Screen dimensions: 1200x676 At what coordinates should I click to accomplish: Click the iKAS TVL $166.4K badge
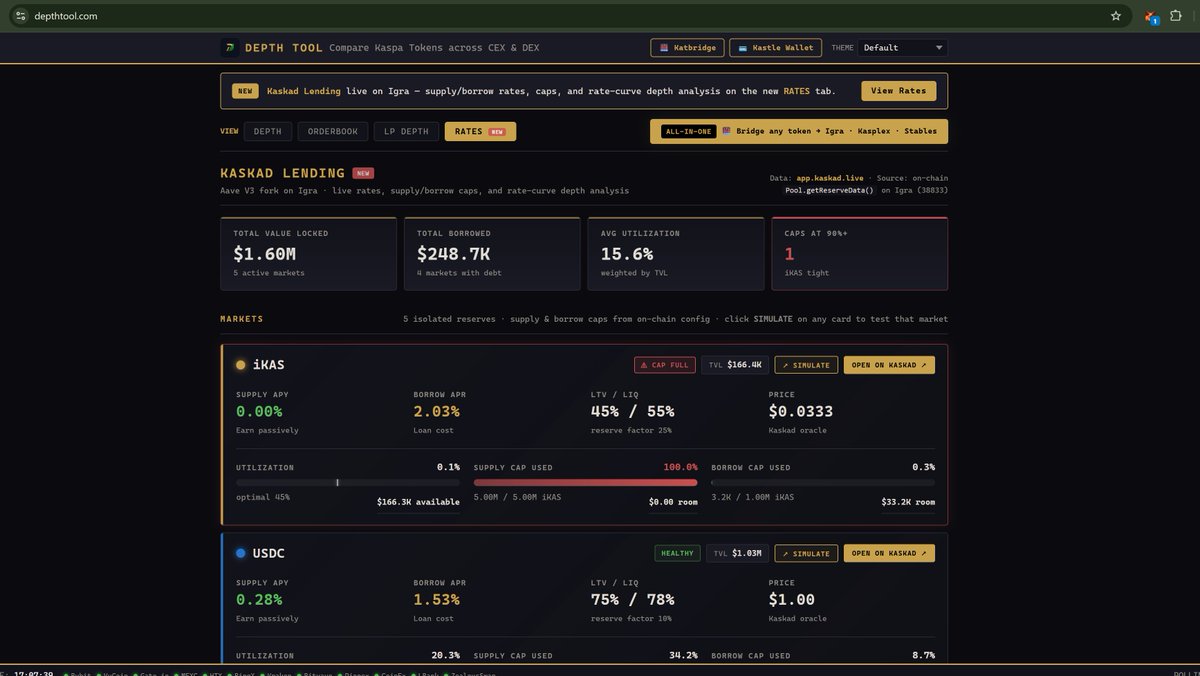[734, 365]
